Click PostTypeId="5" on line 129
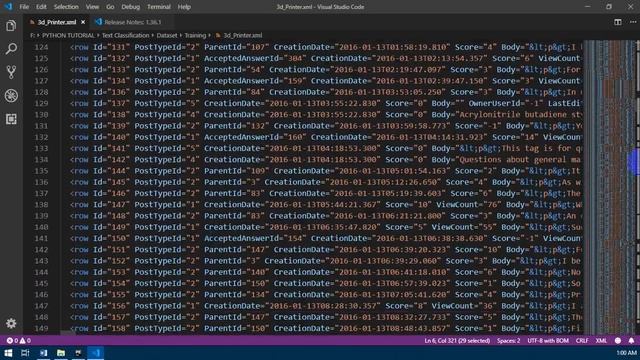 (x=167, y=103)
